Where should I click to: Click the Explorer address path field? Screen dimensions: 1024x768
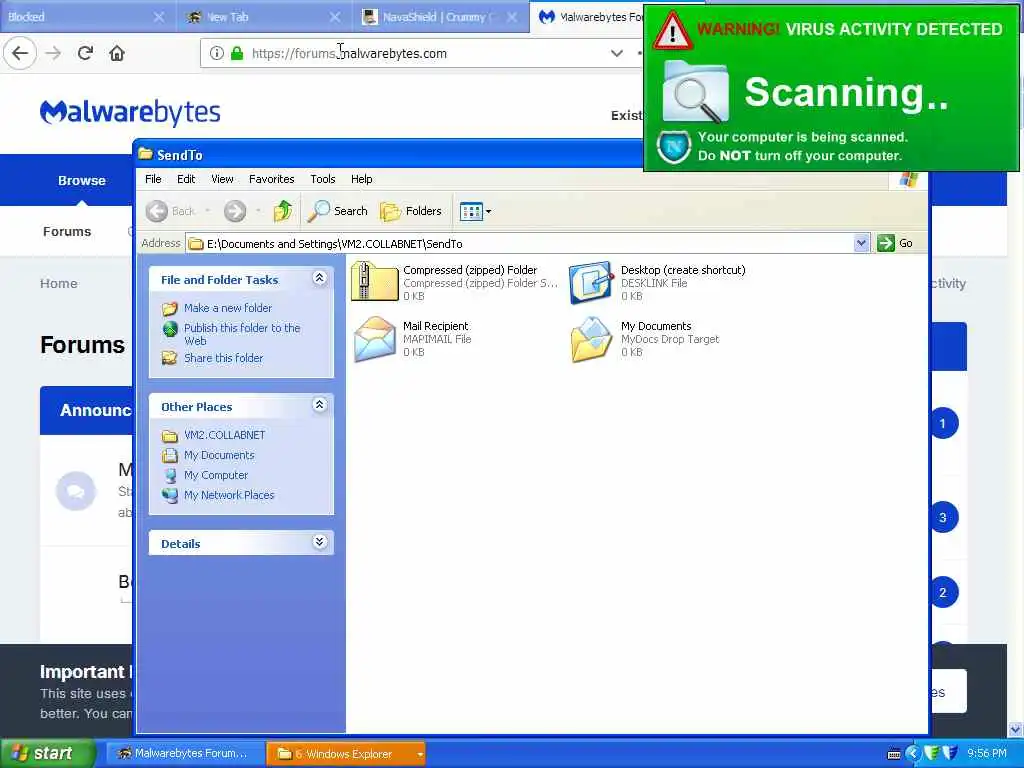520,244
